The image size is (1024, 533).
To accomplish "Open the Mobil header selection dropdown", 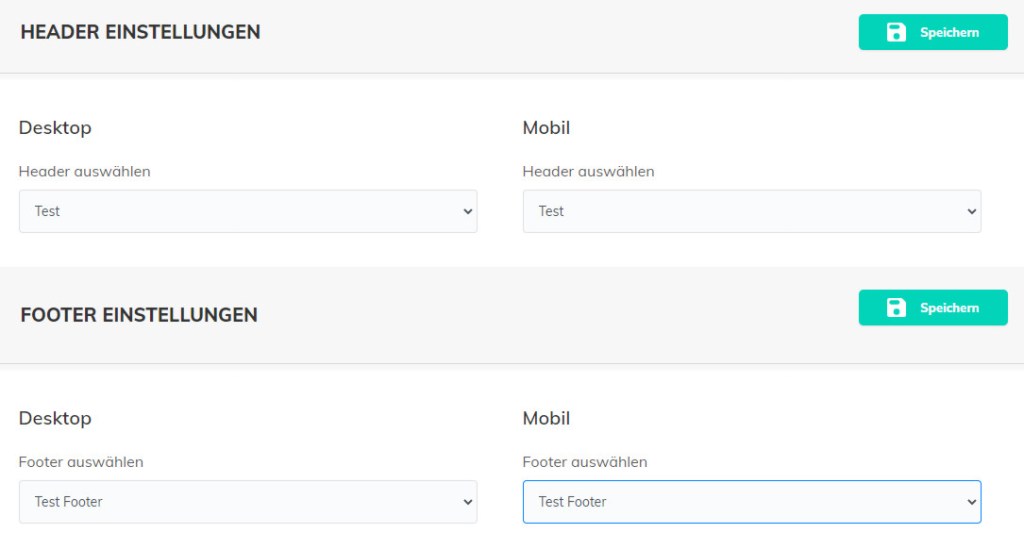I will pyautogui.click(x=751, y=212).
